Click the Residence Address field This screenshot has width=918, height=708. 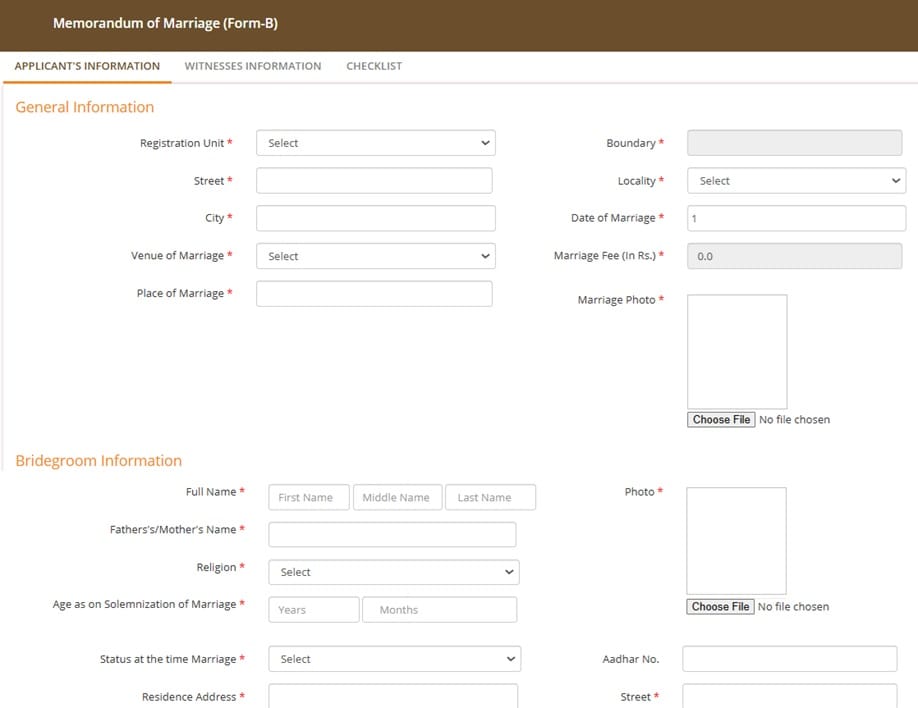393,696
